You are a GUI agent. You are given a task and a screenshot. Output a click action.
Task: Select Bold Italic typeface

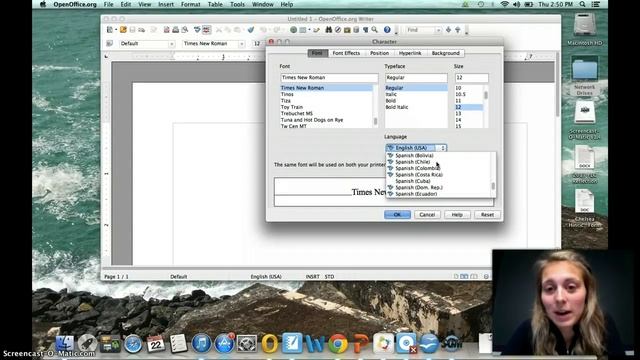(x=416, y=107)
